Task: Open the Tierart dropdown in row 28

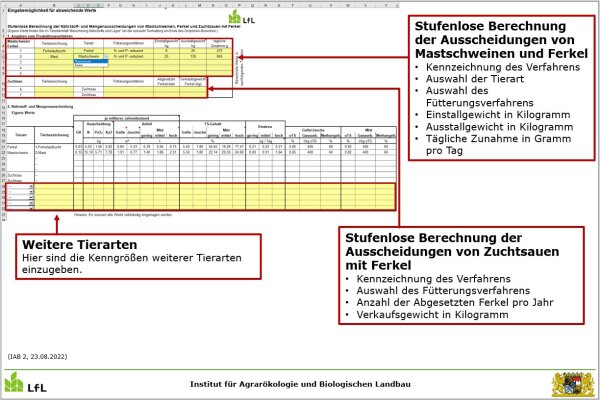Action: 31,187
